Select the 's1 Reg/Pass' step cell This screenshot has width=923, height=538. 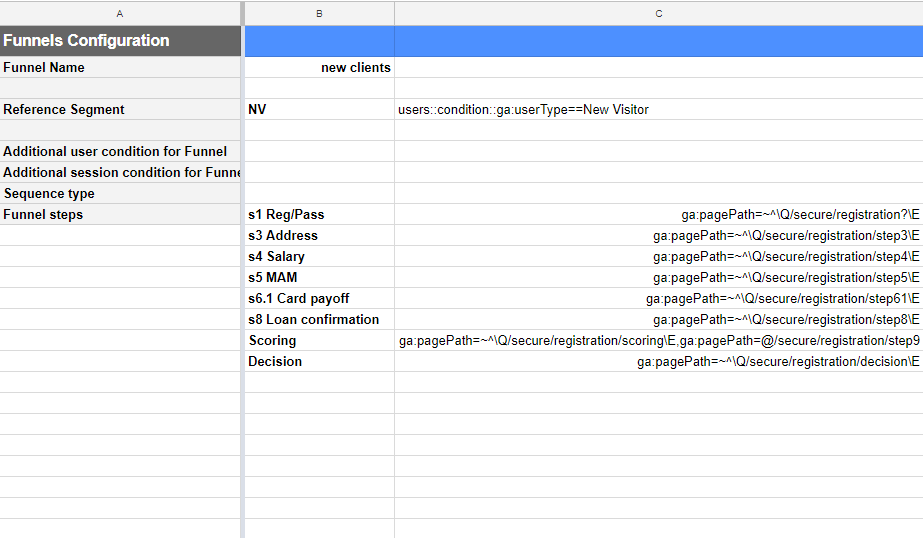tap(319, 214)
